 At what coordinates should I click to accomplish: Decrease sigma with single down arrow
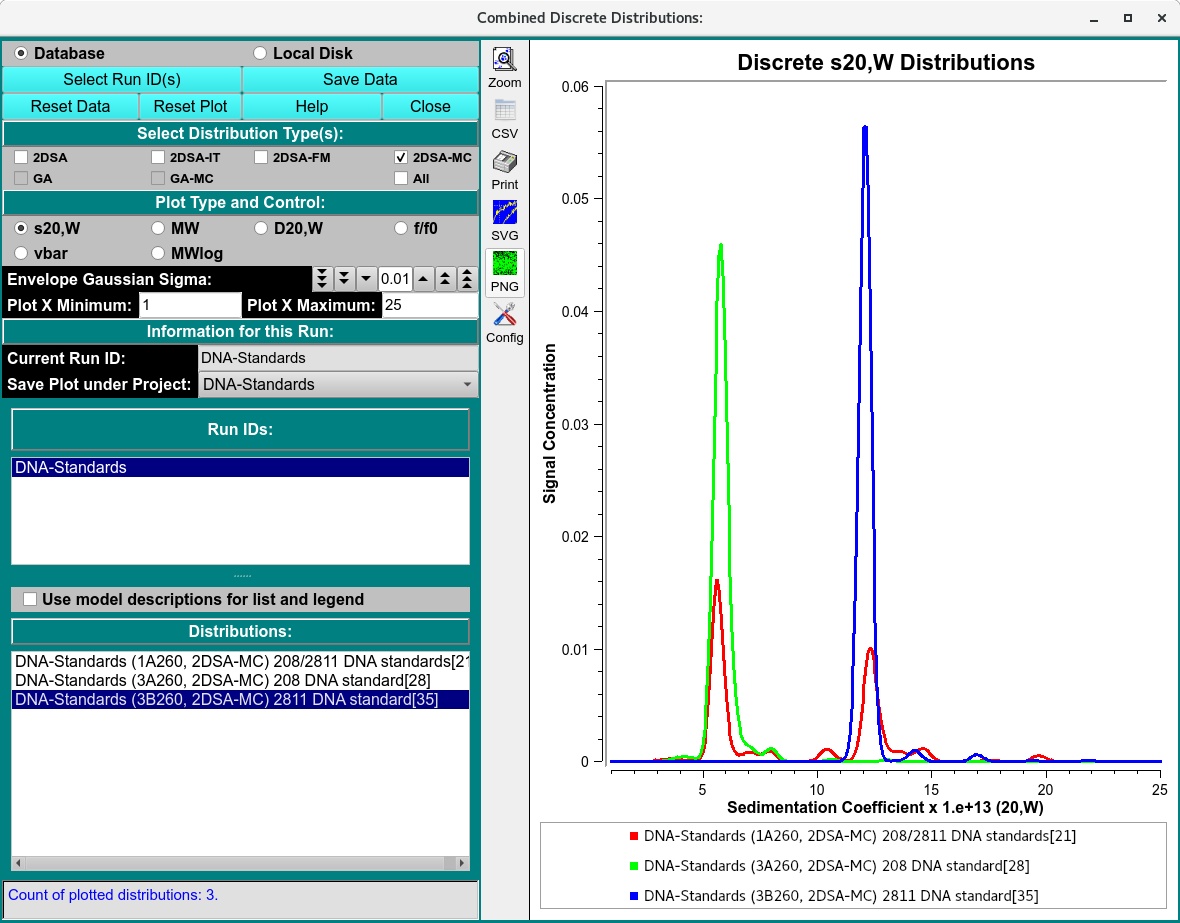click(x=365, y=279)
